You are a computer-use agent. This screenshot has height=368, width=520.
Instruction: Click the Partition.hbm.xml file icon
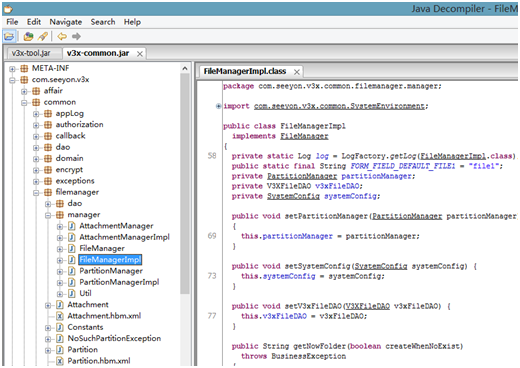pos(60,361)
